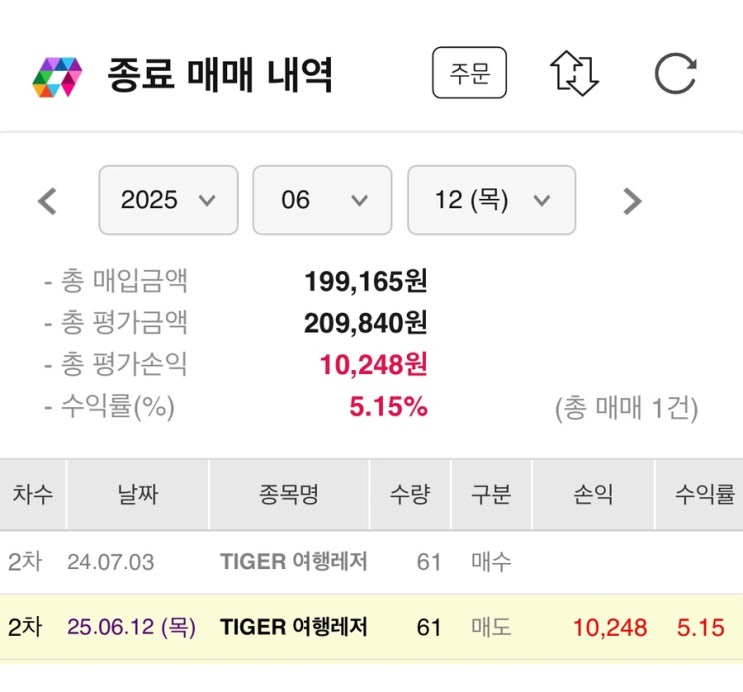
Task: Go to next date with right arrow
Action: coord(631,201)
